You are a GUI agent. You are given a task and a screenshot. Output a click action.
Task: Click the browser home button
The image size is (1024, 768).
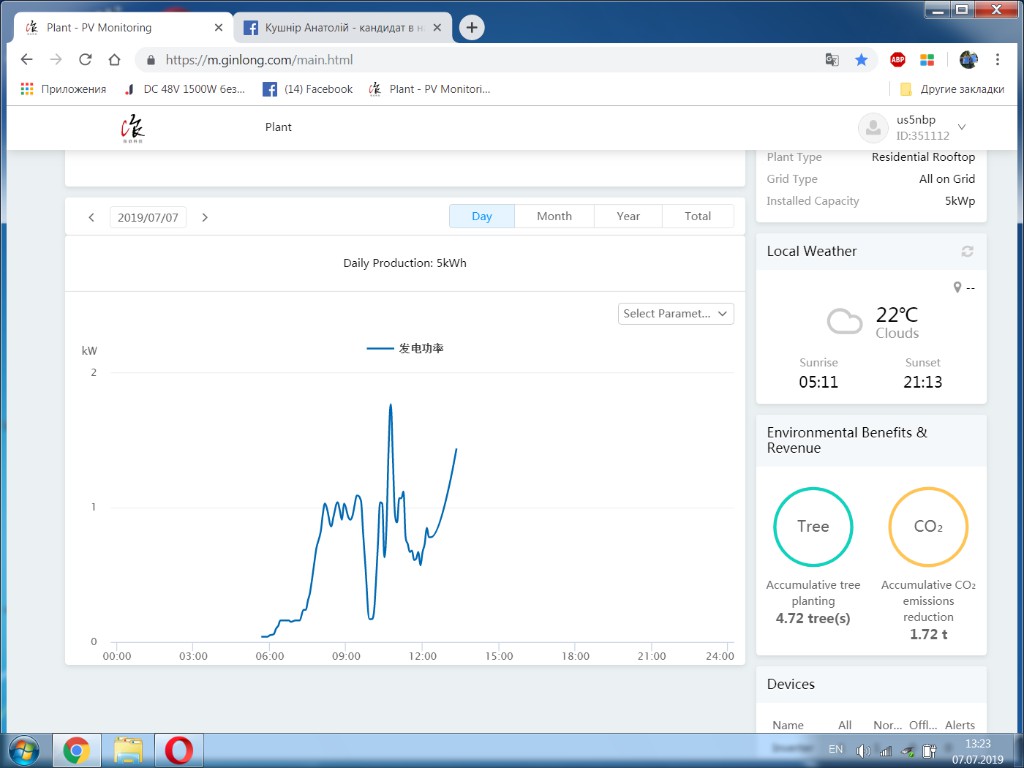tap(114, 59)
